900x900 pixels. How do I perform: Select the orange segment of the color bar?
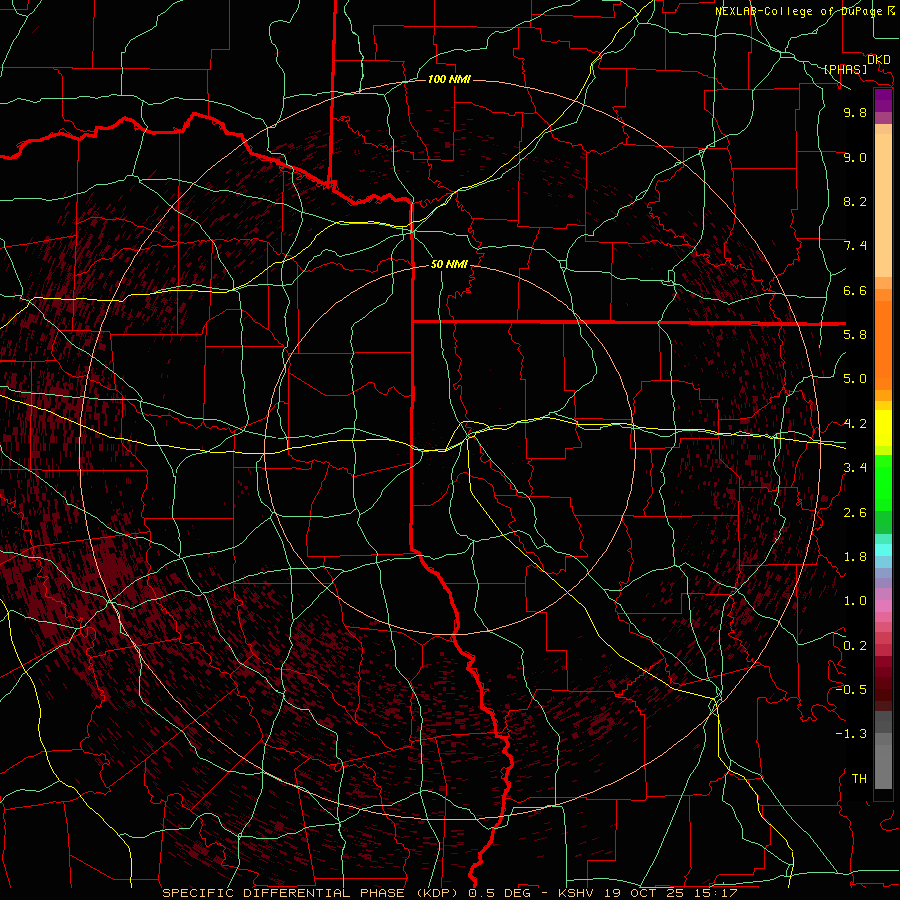pyautogui.click(x=883, y=344)
